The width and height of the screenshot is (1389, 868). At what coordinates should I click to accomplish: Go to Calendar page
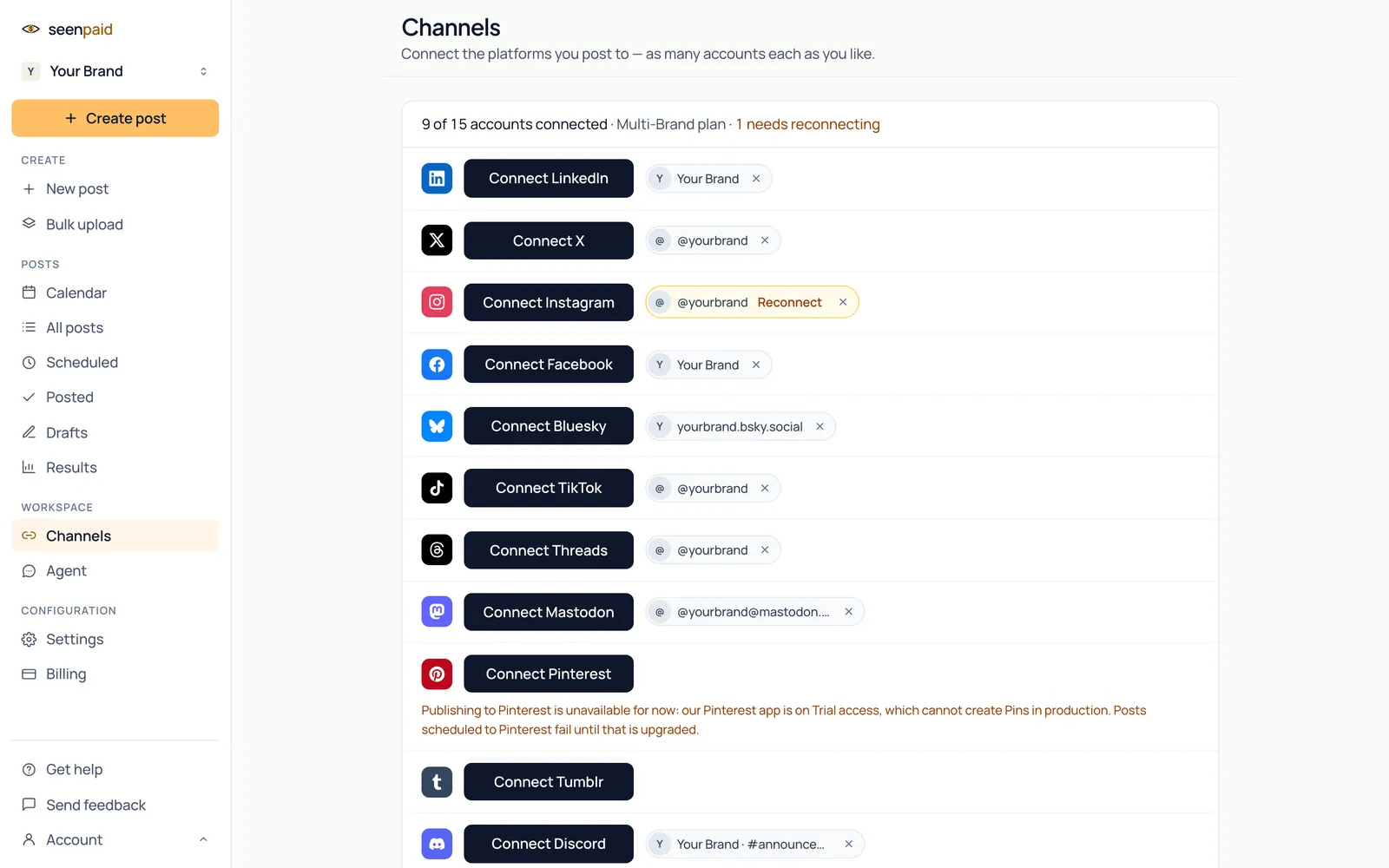115,293
